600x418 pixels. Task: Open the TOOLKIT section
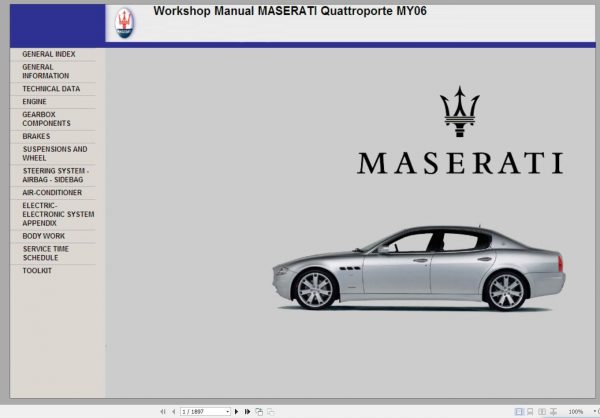tap(37, 271)
